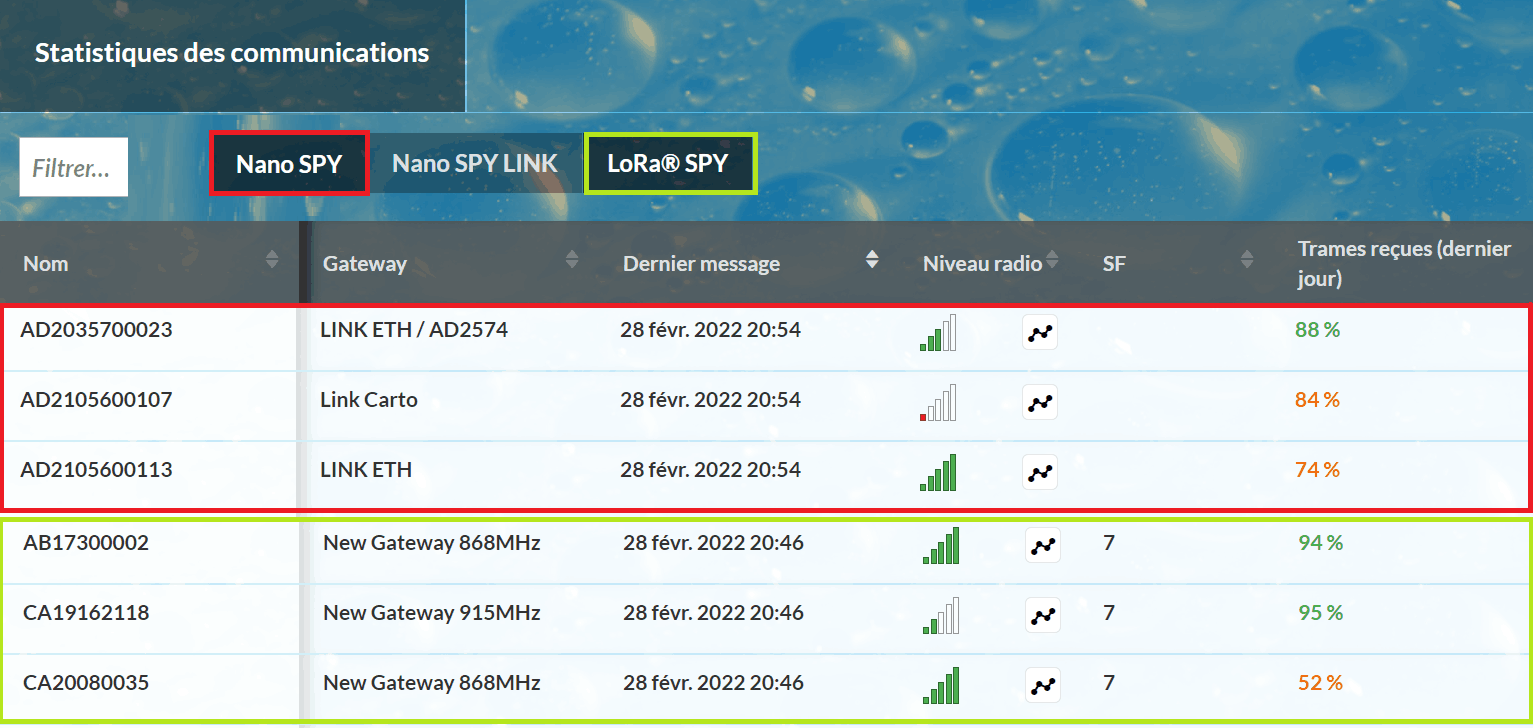Viewport: 1533px width, 728px height.
Task: Open history graph icon for AD2105600107
Action: (x=1040, y=402)
